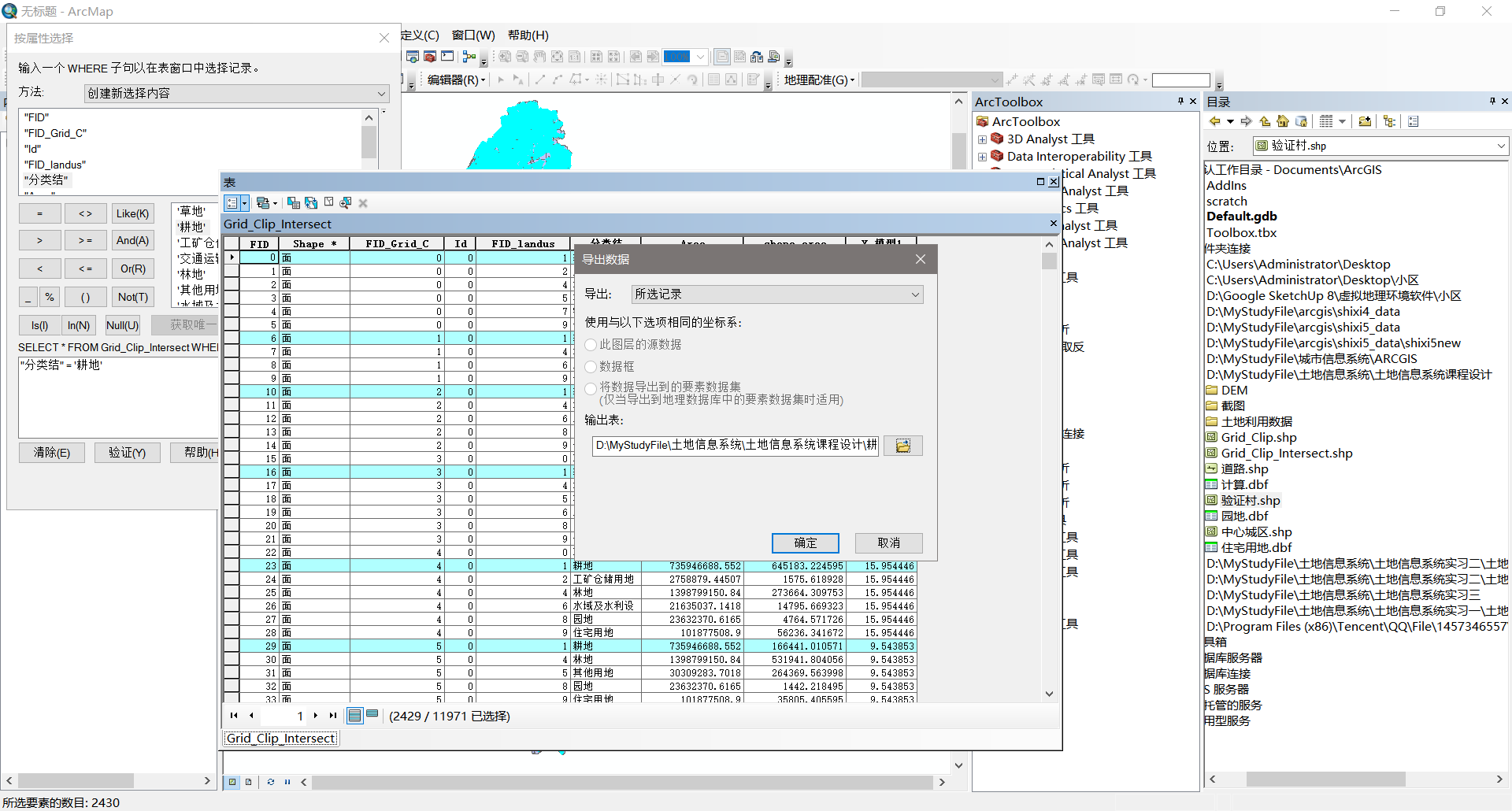1512x811 pixels.
Task: Confirm export with 确定 button
Action: pyautogui.click(x=806, y=543)
